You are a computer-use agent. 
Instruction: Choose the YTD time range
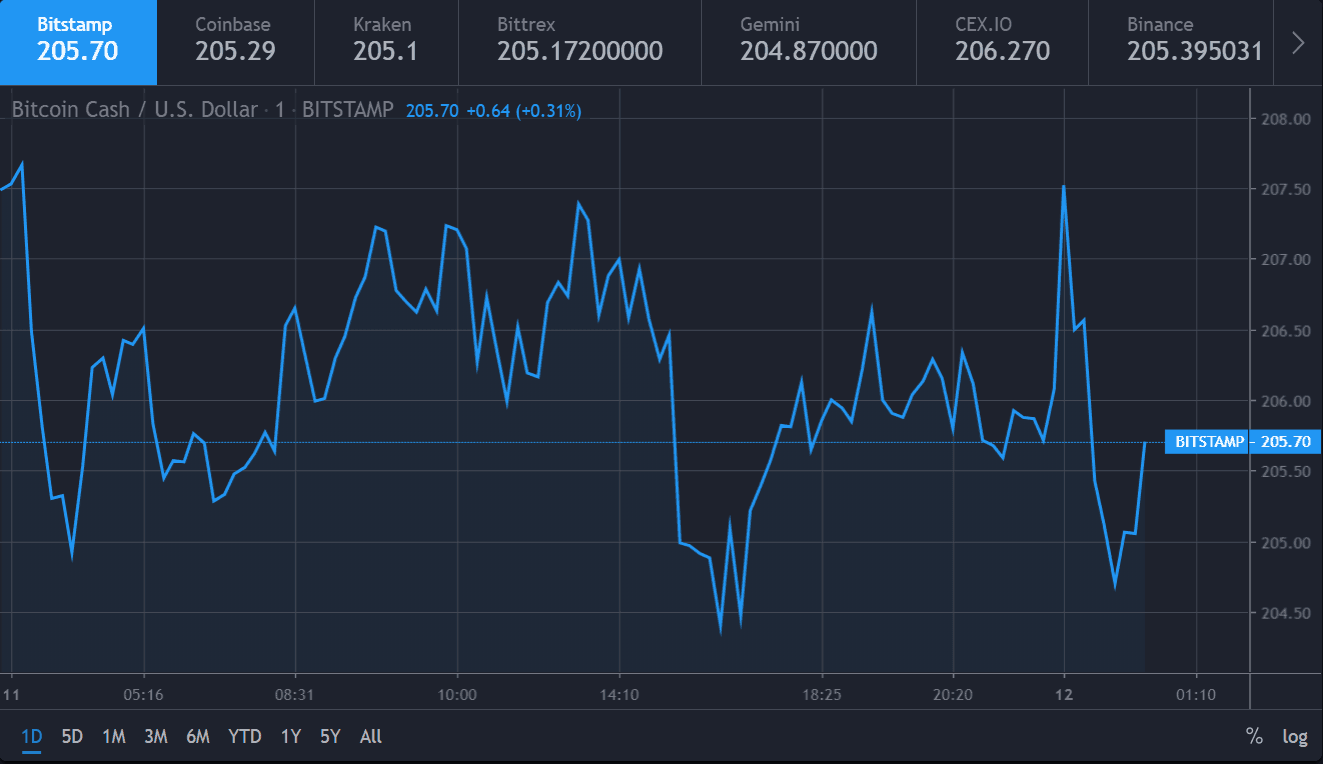245,737
